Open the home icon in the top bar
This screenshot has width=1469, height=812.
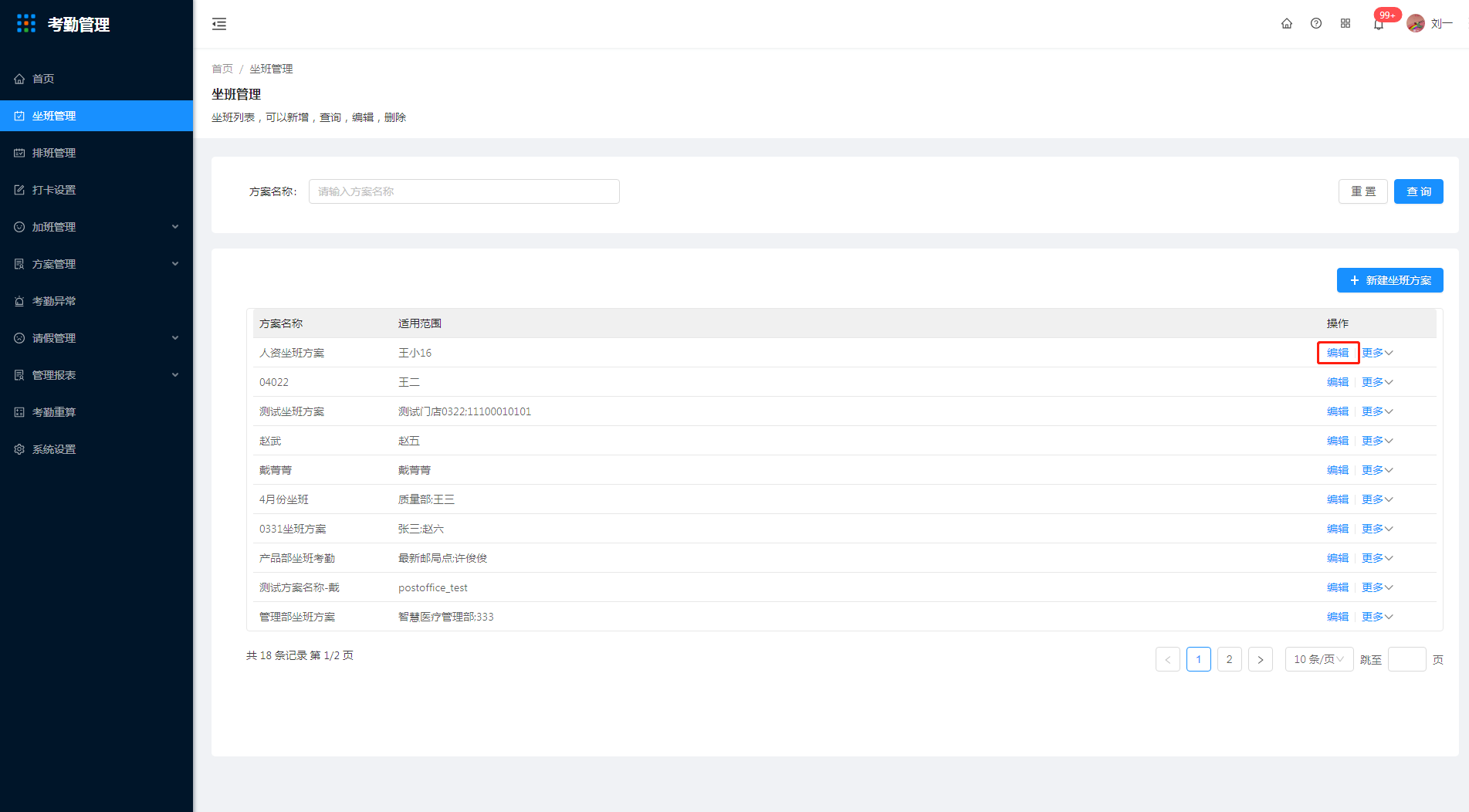[1287, 24]
